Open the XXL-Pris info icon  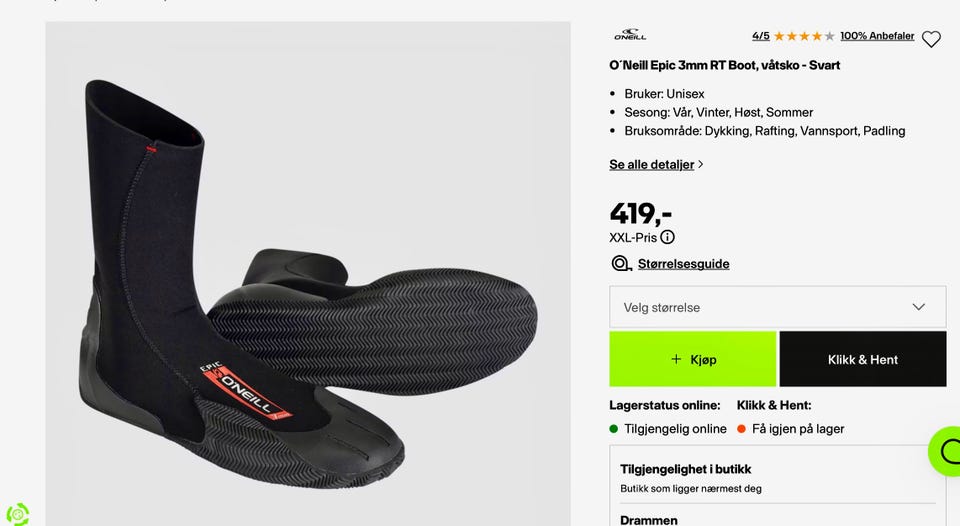pyautogui.click(x=667, y=237)
